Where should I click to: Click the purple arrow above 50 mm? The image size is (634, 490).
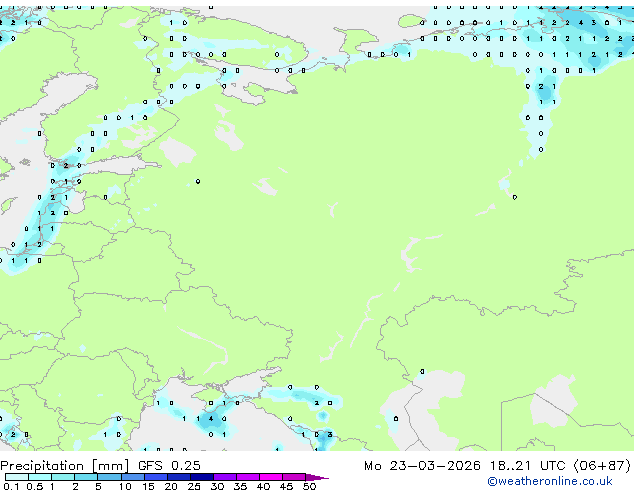[317, 477]
